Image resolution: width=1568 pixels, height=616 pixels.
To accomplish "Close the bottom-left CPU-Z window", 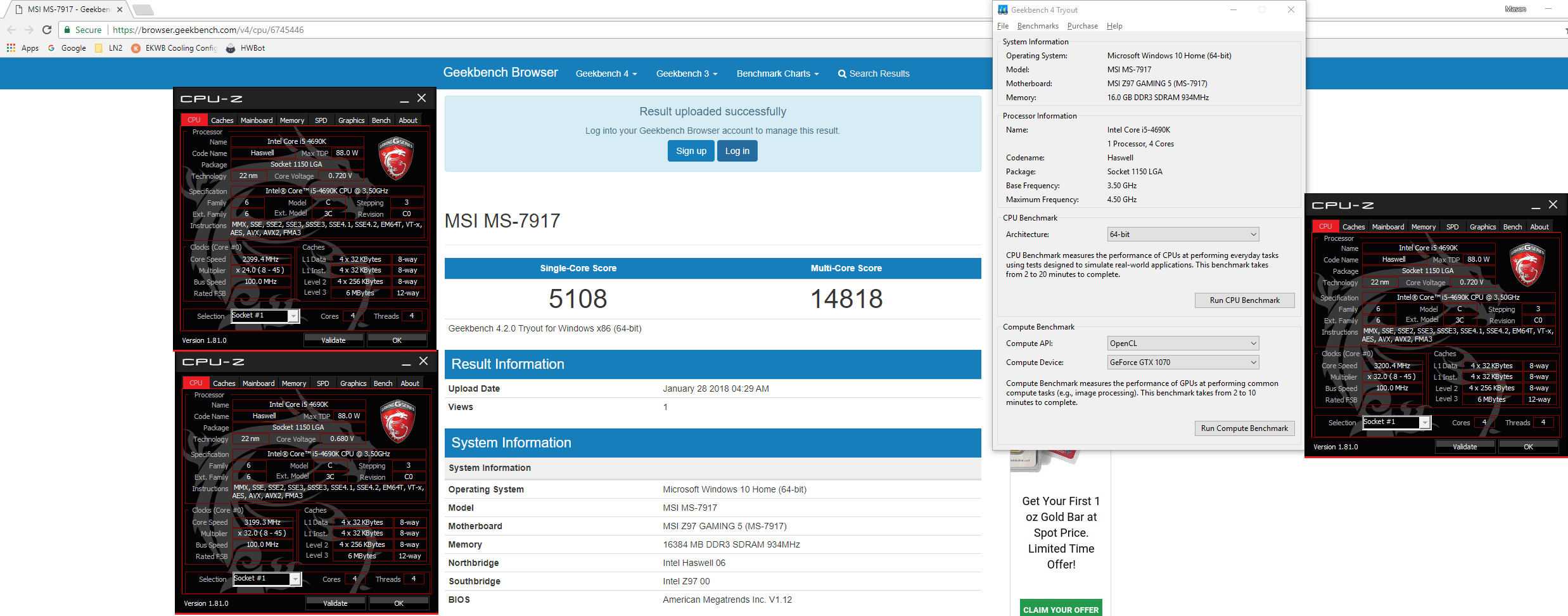I will tap(424, 361).
